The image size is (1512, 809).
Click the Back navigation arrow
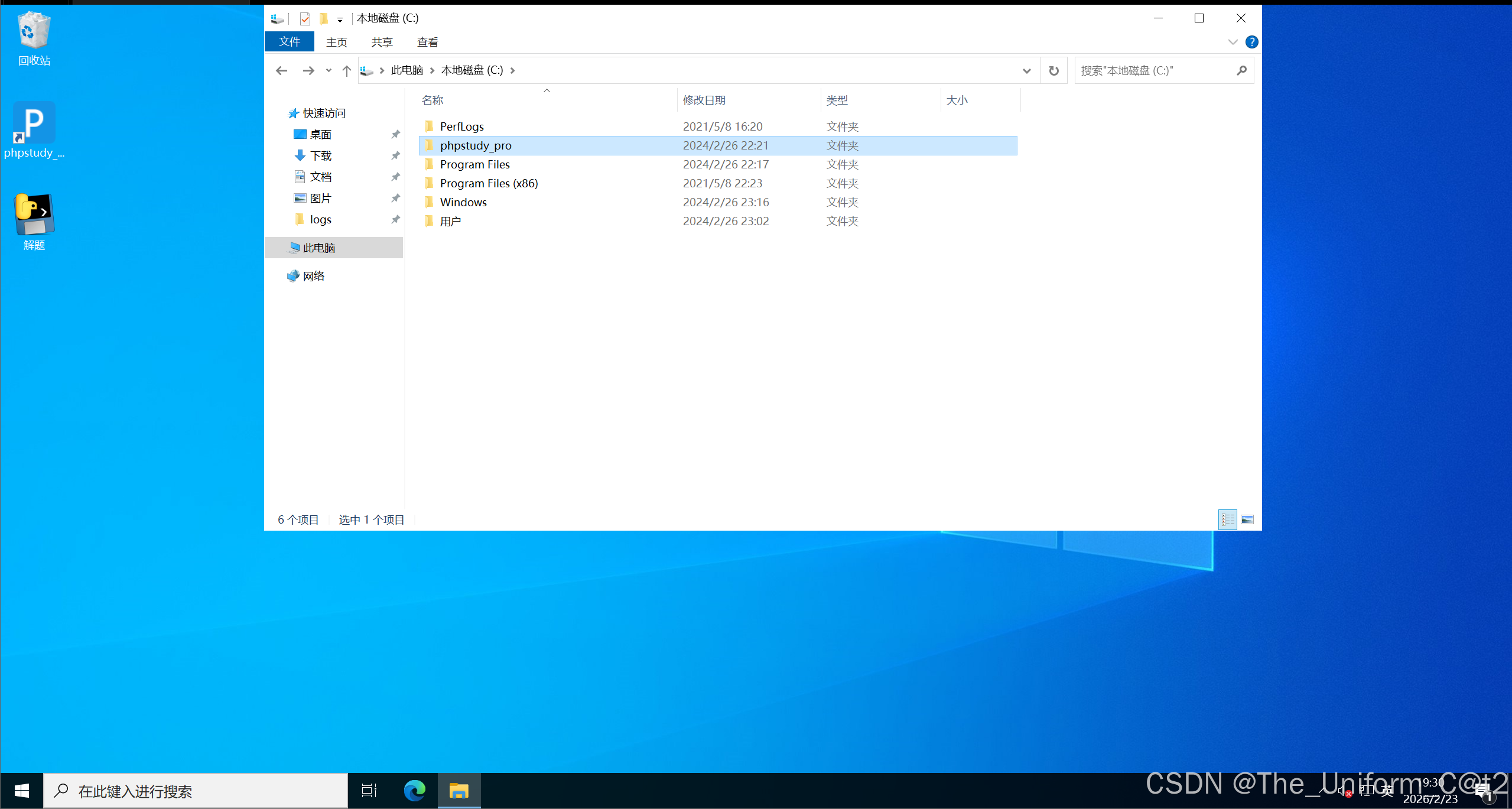[281, 70]
